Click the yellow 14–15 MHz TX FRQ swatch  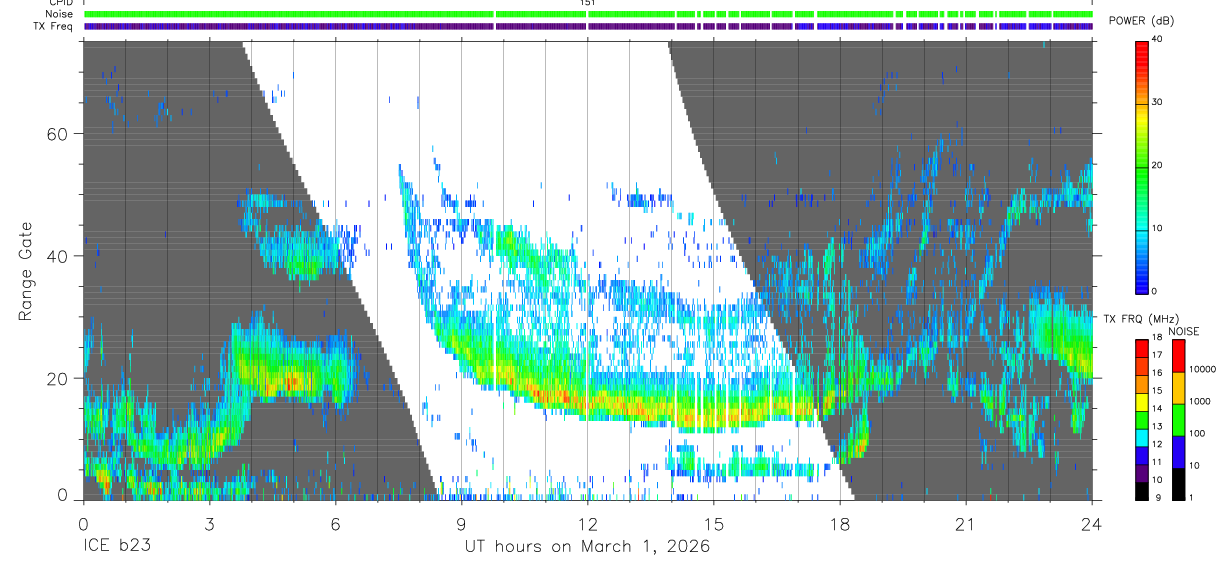[x=1141, y=402]
